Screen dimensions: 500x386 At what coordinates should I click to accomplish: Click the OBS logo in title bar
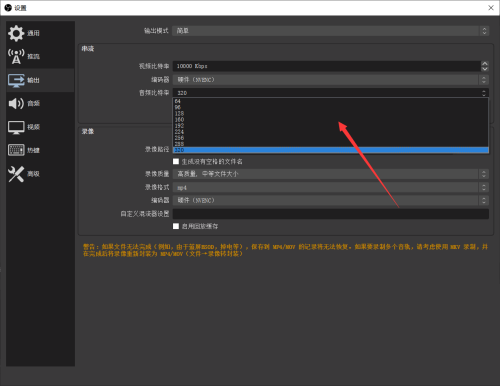[8, 8]
